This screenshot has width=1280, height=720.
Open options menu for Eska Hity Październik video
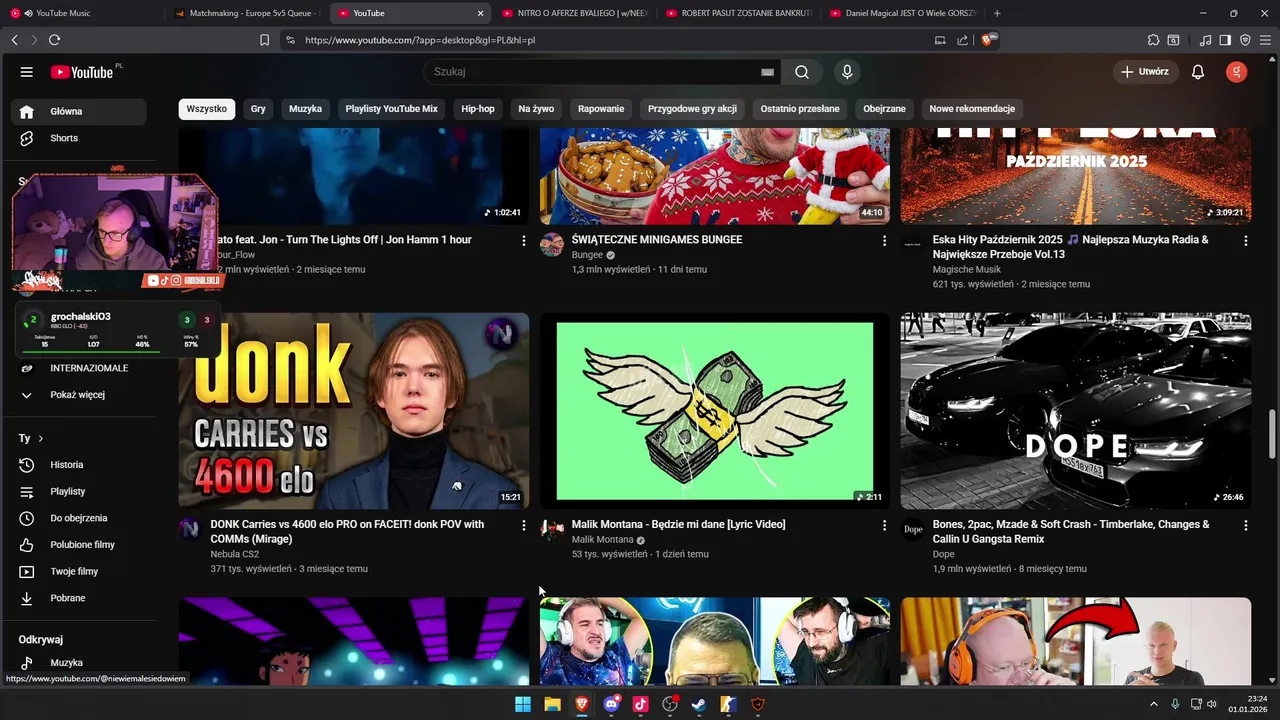1245,241
